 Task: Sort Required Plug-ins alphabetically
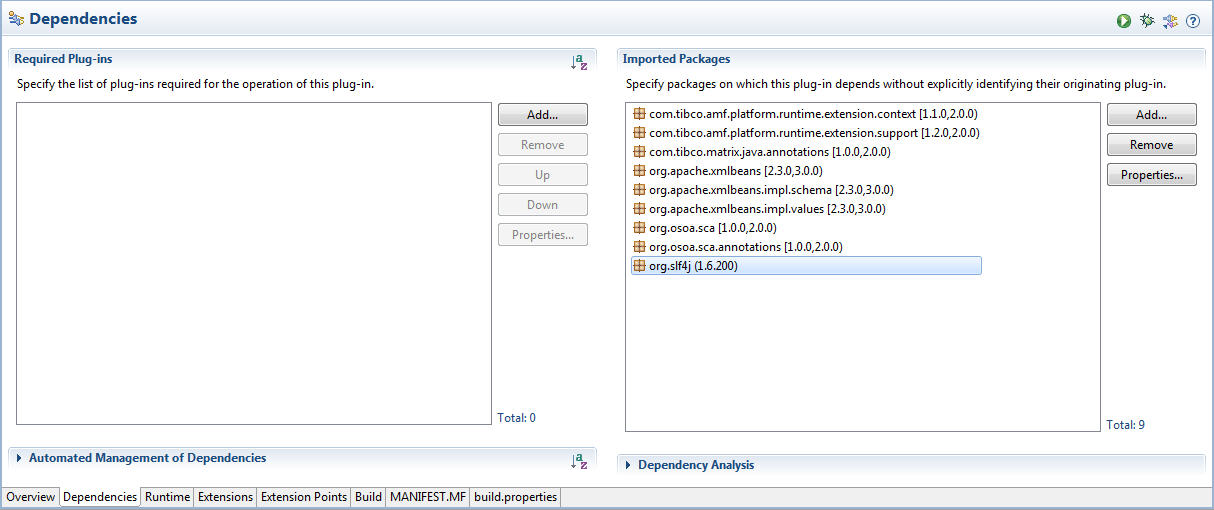[x=579, y=61]
